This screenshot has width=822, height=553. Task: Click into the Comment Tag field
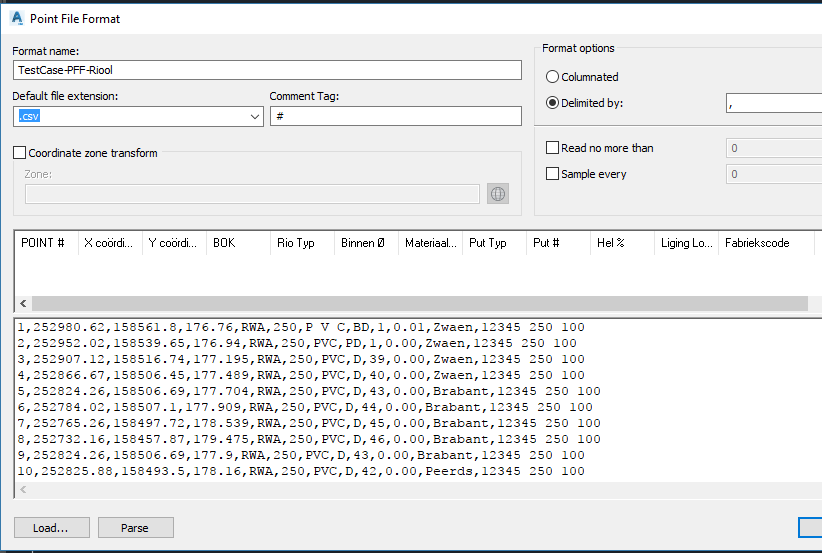pyautogui.click(x=396, y=116)
